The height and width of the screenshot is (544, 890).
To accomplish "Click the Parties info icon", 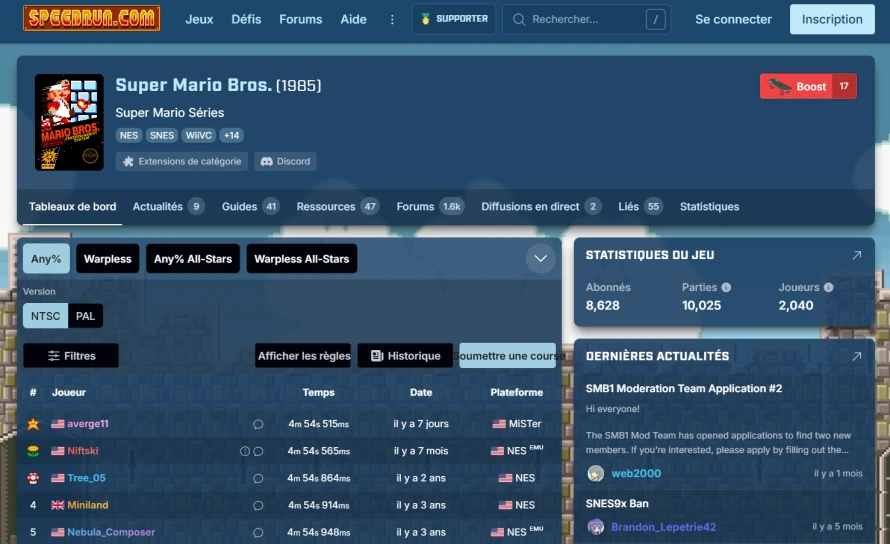I will [726, 287].
